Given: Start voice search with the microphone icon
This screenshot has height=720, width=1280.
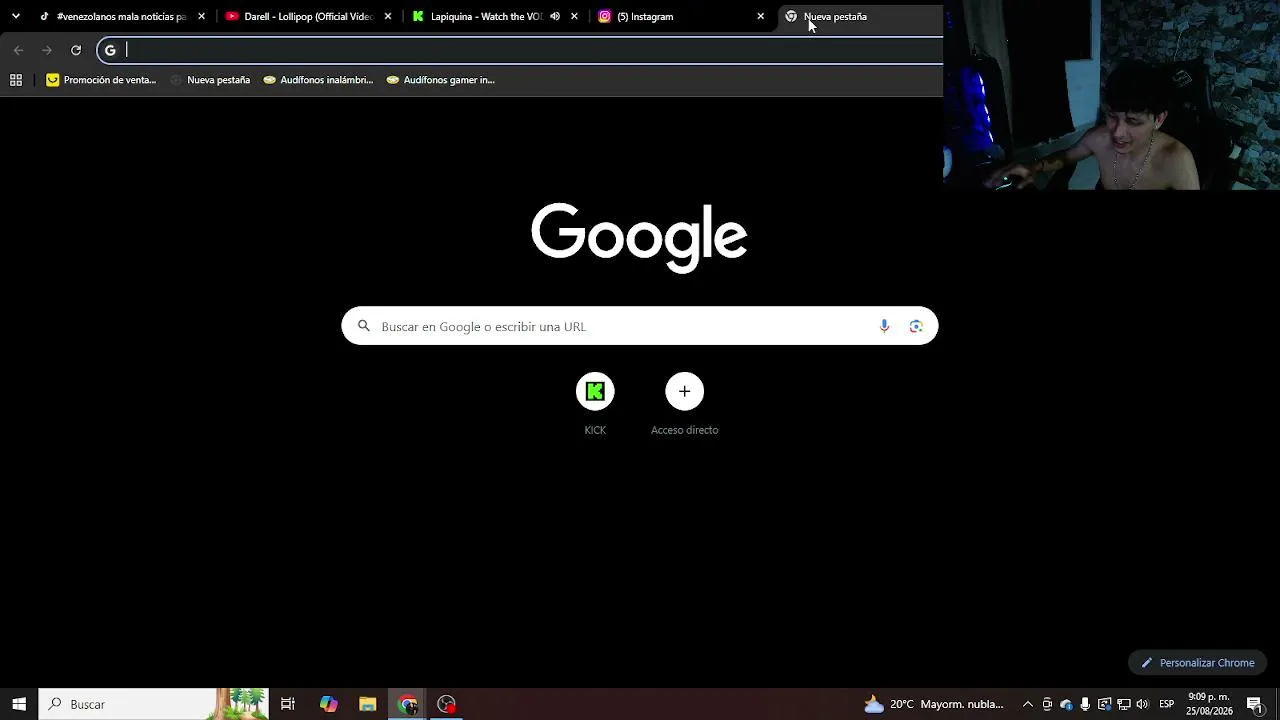Looking at the screenshot, I should click(884, 326).
